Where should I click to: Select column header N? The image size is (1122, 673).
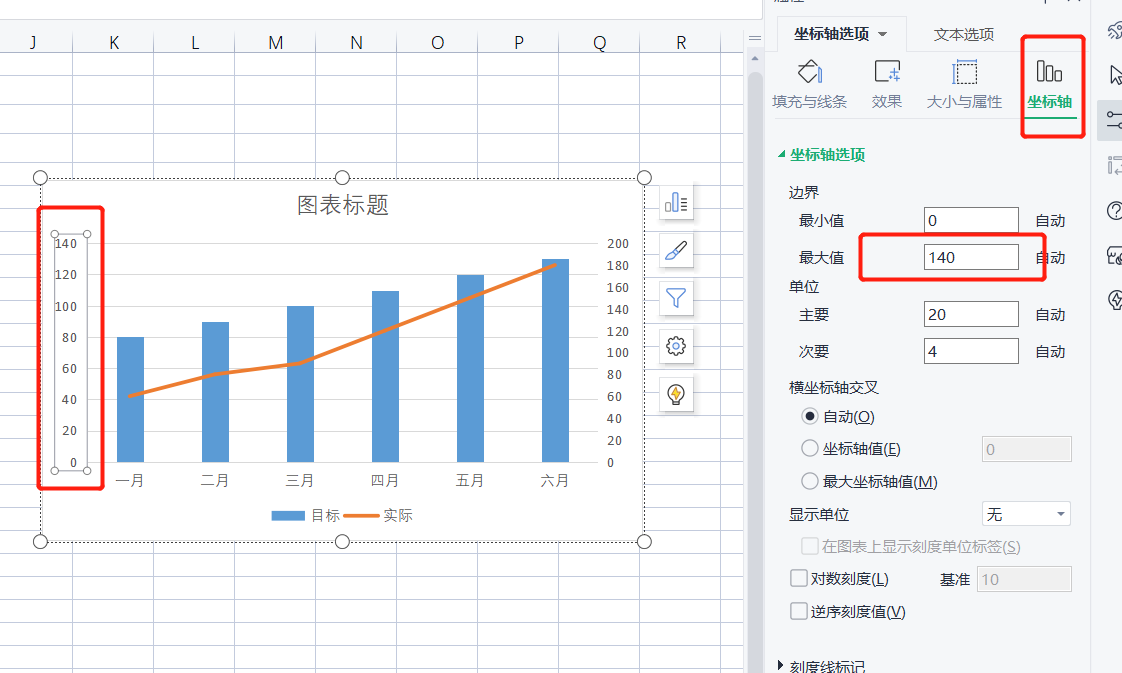356,43
